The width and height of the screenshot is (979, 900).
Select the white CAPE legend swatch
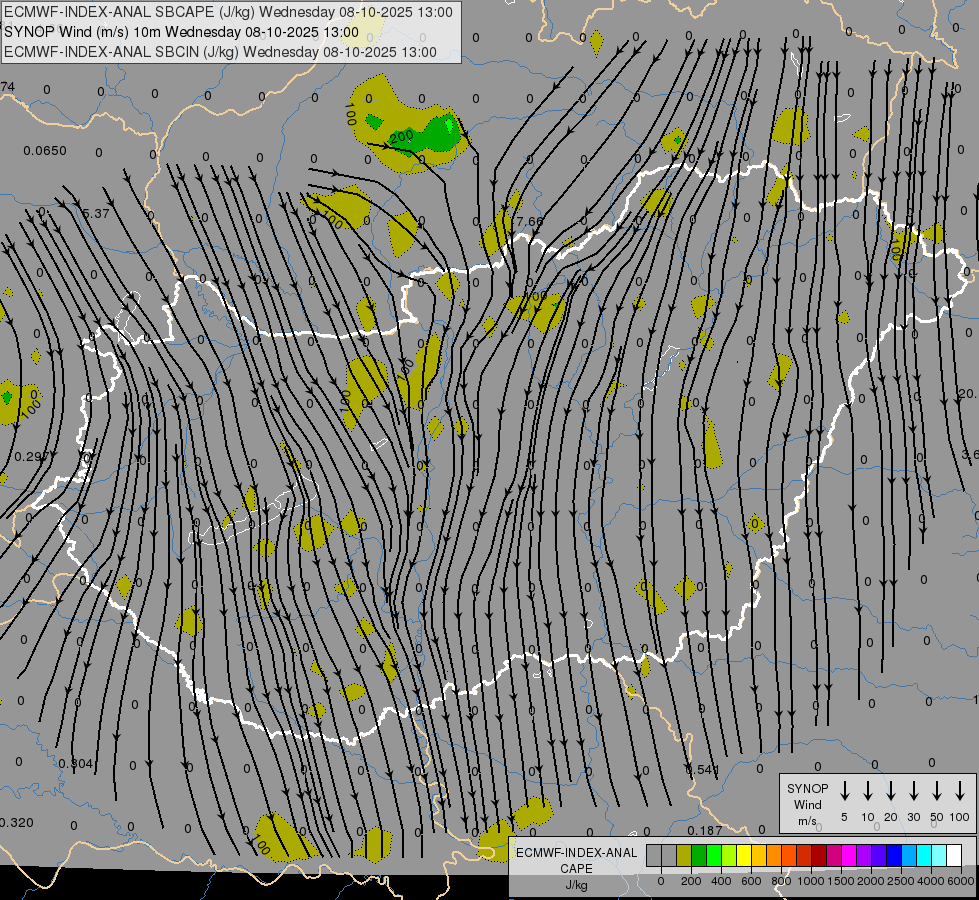pyautogui.click(x=953, y=856)
